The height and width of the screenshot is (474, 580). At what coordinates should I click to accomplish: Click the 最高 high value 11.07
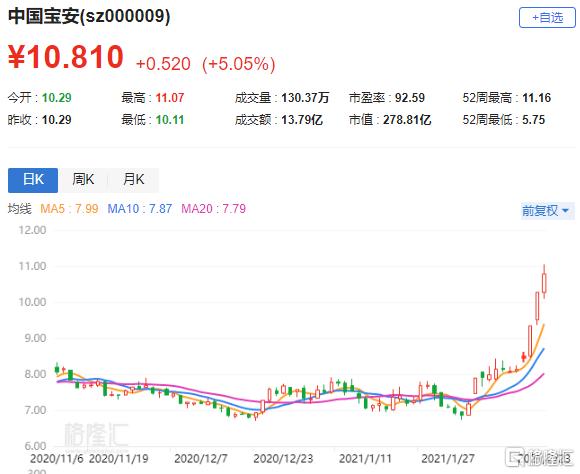point(169,98)
